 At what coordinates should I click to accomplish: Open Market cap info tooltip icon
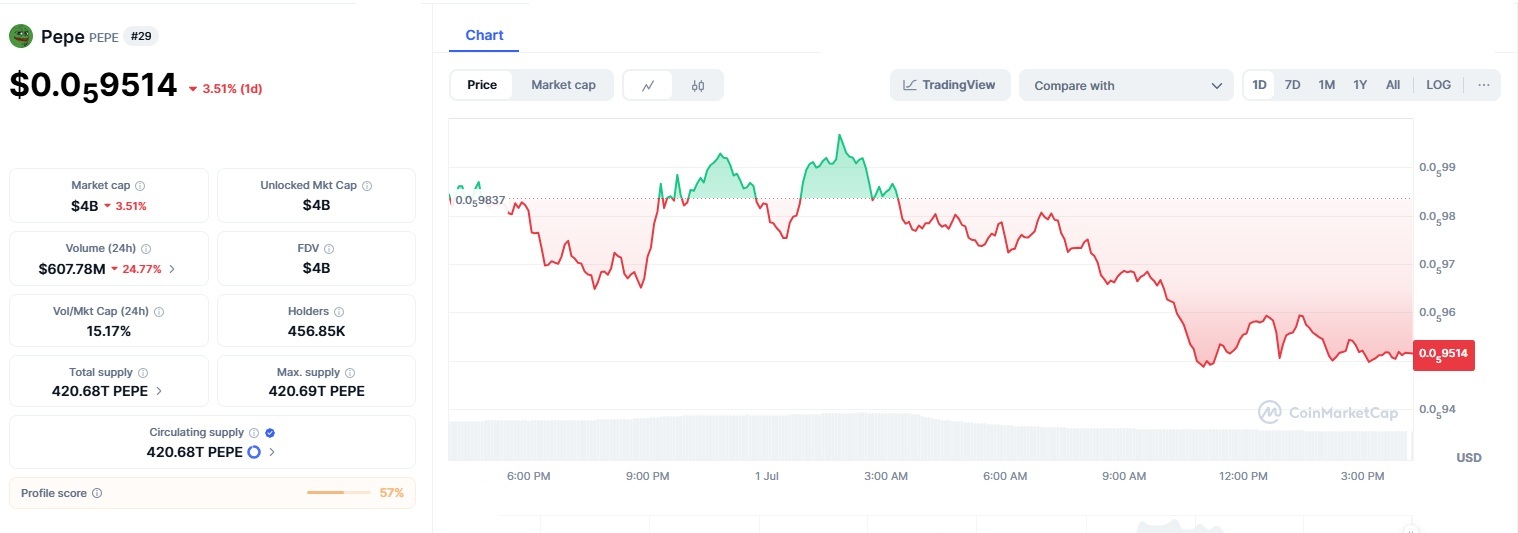(x=140, y=186)
